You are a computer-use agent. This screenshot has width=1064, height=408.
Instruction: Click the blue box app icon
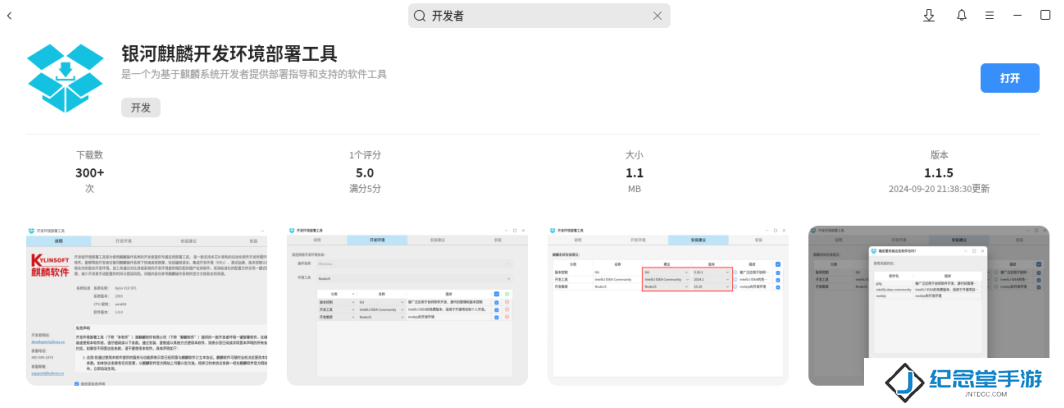coord(66,77)
